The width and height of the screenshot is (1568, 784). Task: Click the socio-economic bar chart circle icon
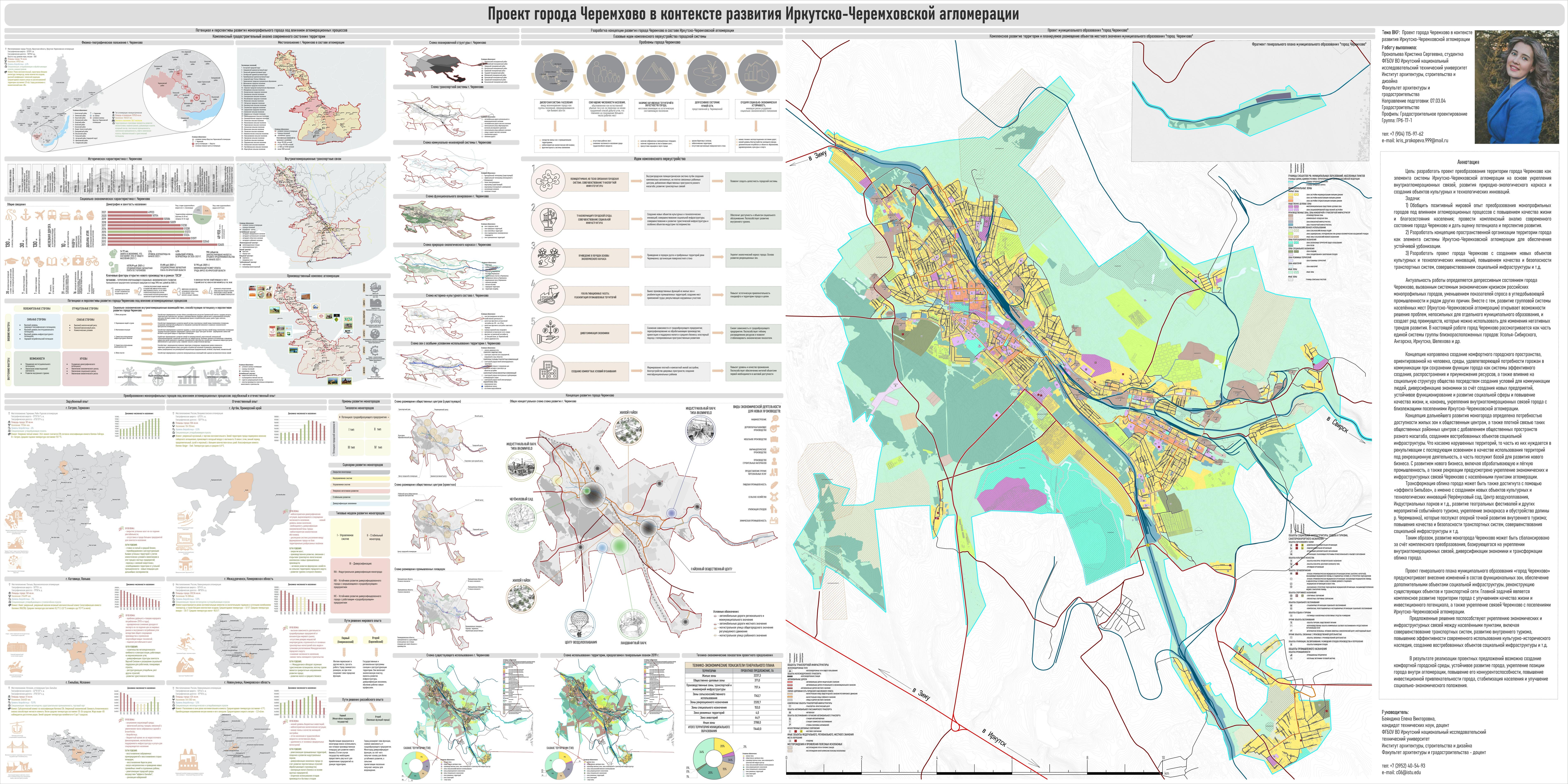pos(757,73)
